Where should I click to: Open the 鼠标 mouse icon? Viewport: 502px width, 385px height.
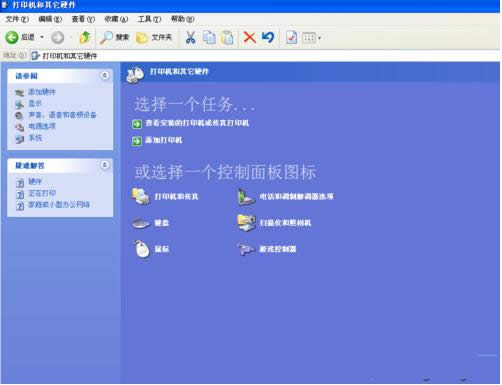click(142, 249)
